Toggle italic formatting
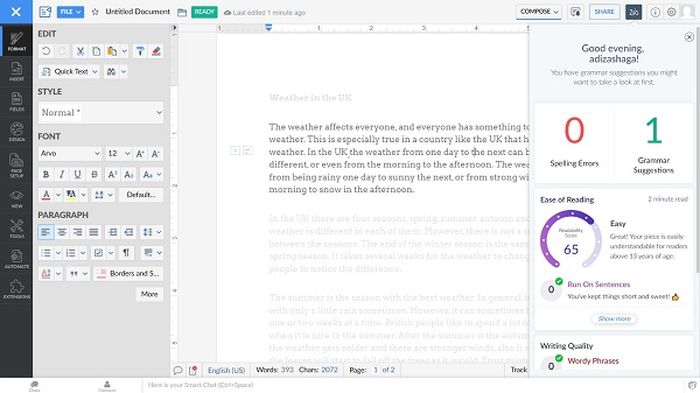 pos(62,174)
